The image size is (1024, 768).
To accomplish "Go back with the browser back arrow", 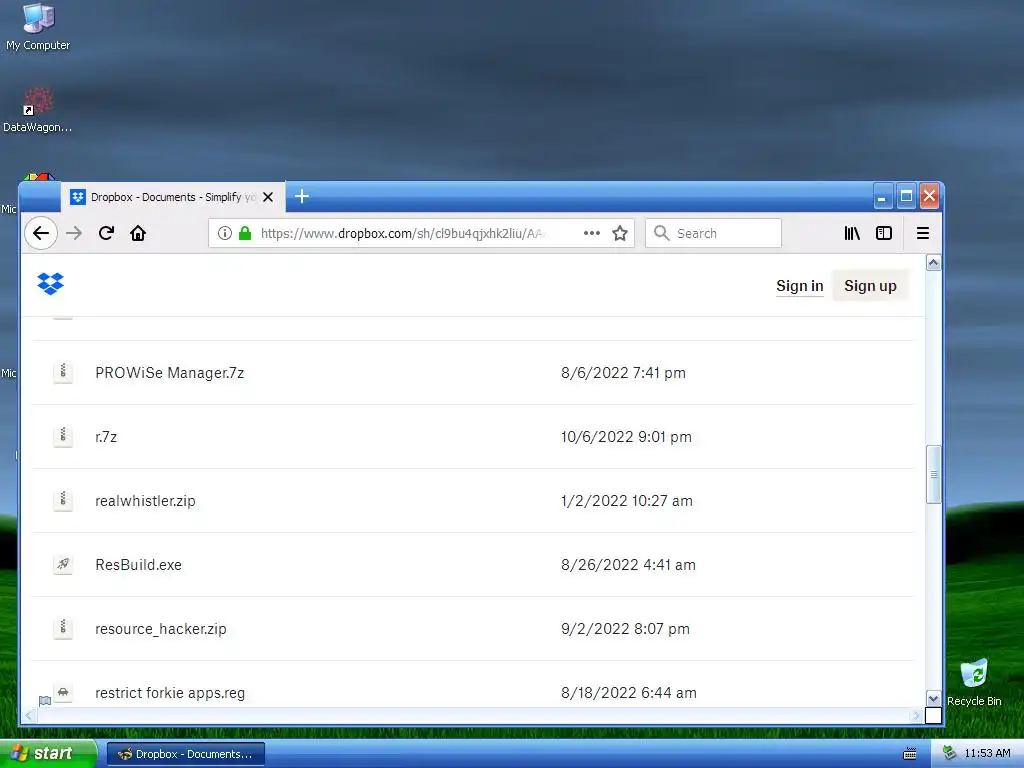I will (41, 233).
